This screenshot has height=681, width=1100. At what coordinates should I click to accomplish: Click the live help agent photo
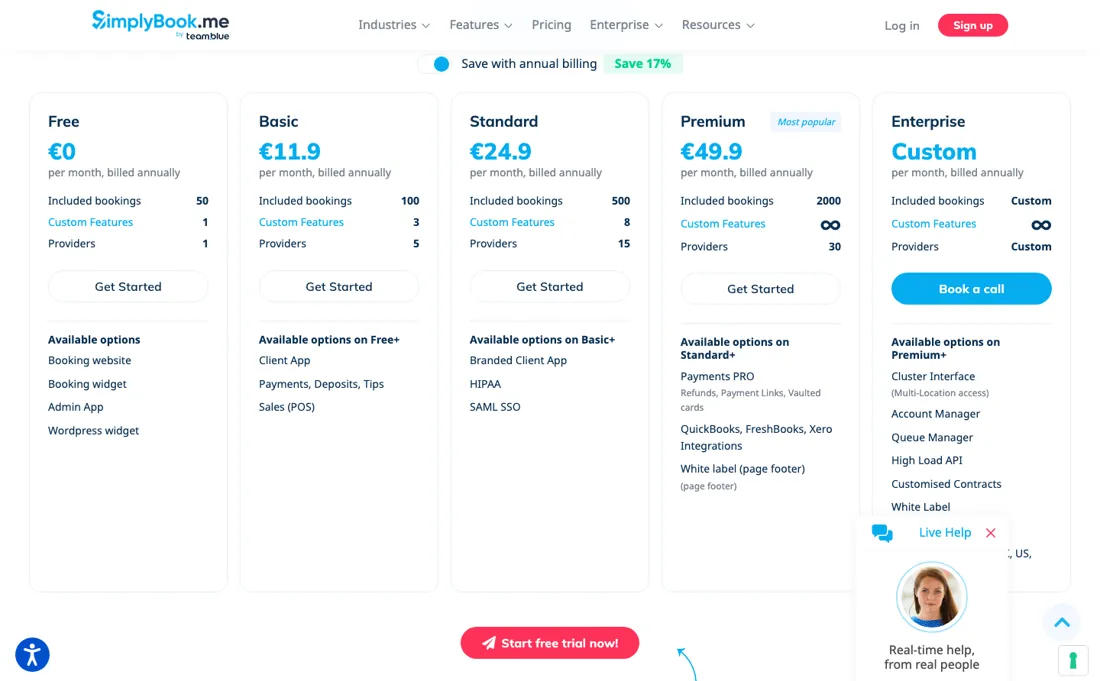(932, 597)
